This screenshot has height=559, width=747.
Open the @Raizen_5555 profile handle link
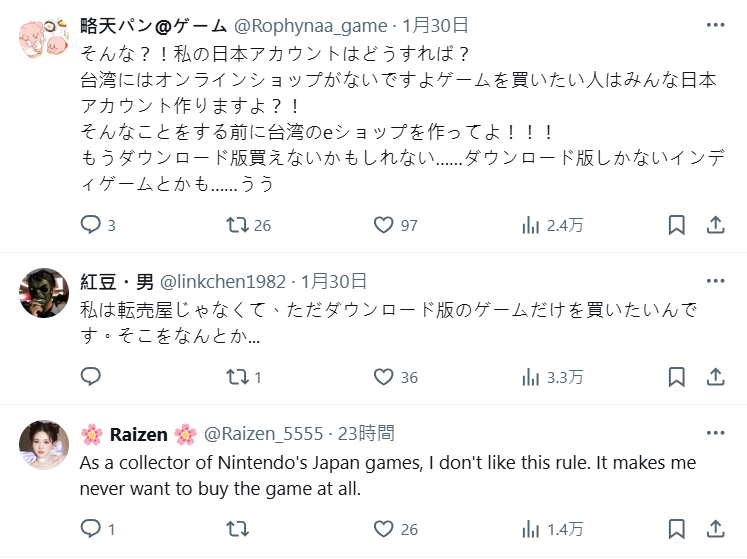(x=264, y=433)
